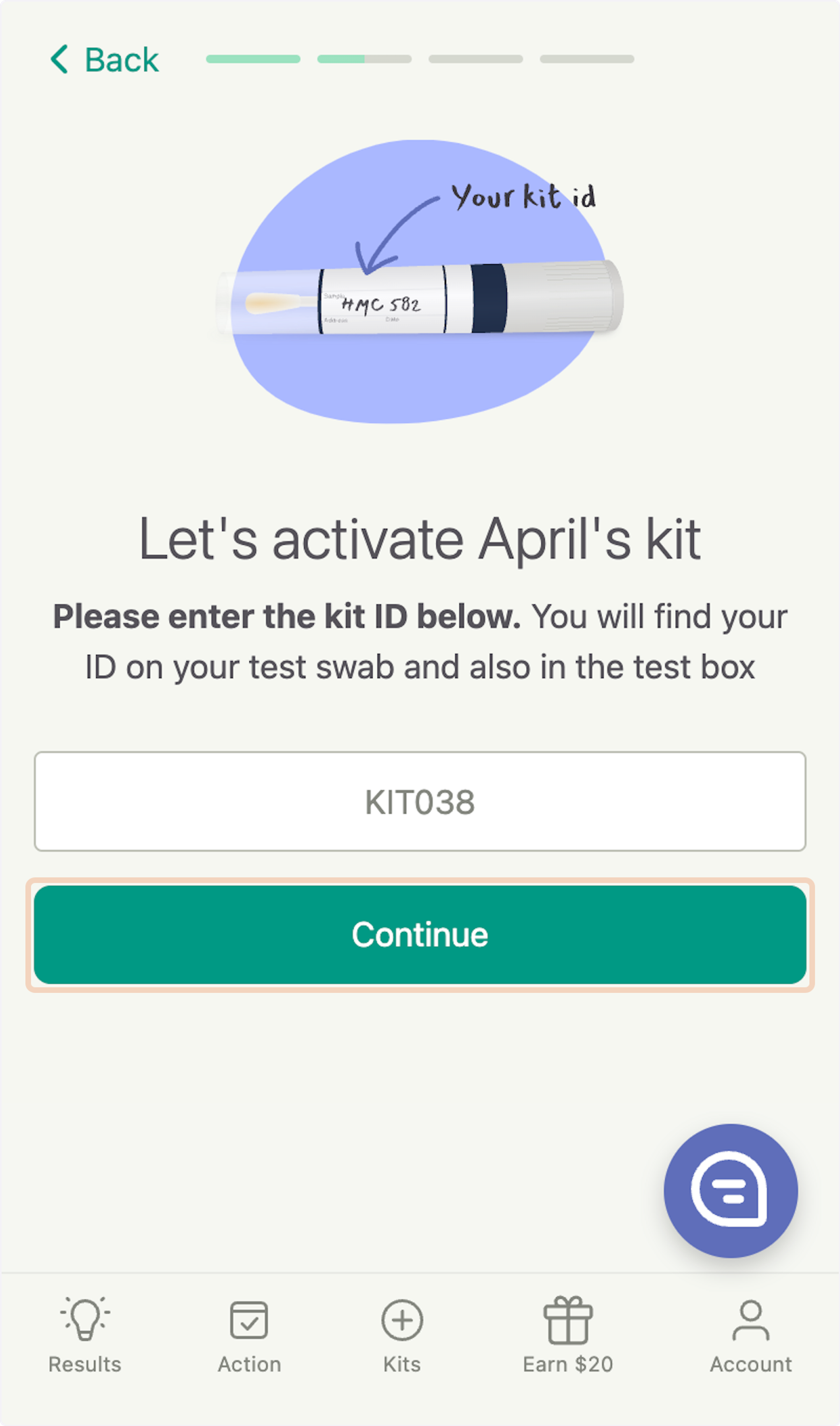The image size is (840, 1426).
Task: Focus the kit ID input field
Action: pyautogui.click(x=420, y=801)
